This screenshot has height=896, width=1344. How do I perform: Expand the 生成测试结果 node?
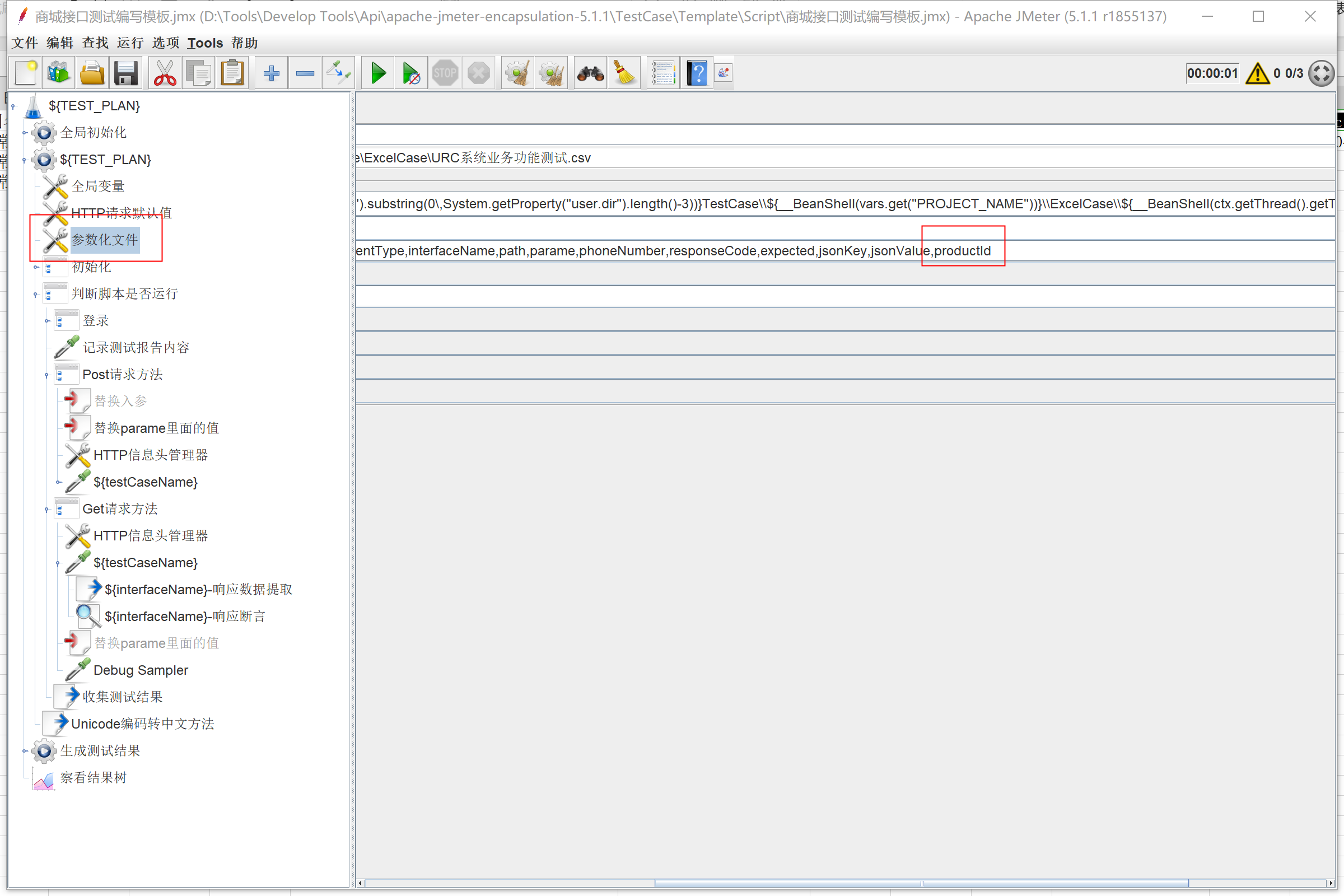(x=25, y=752)
